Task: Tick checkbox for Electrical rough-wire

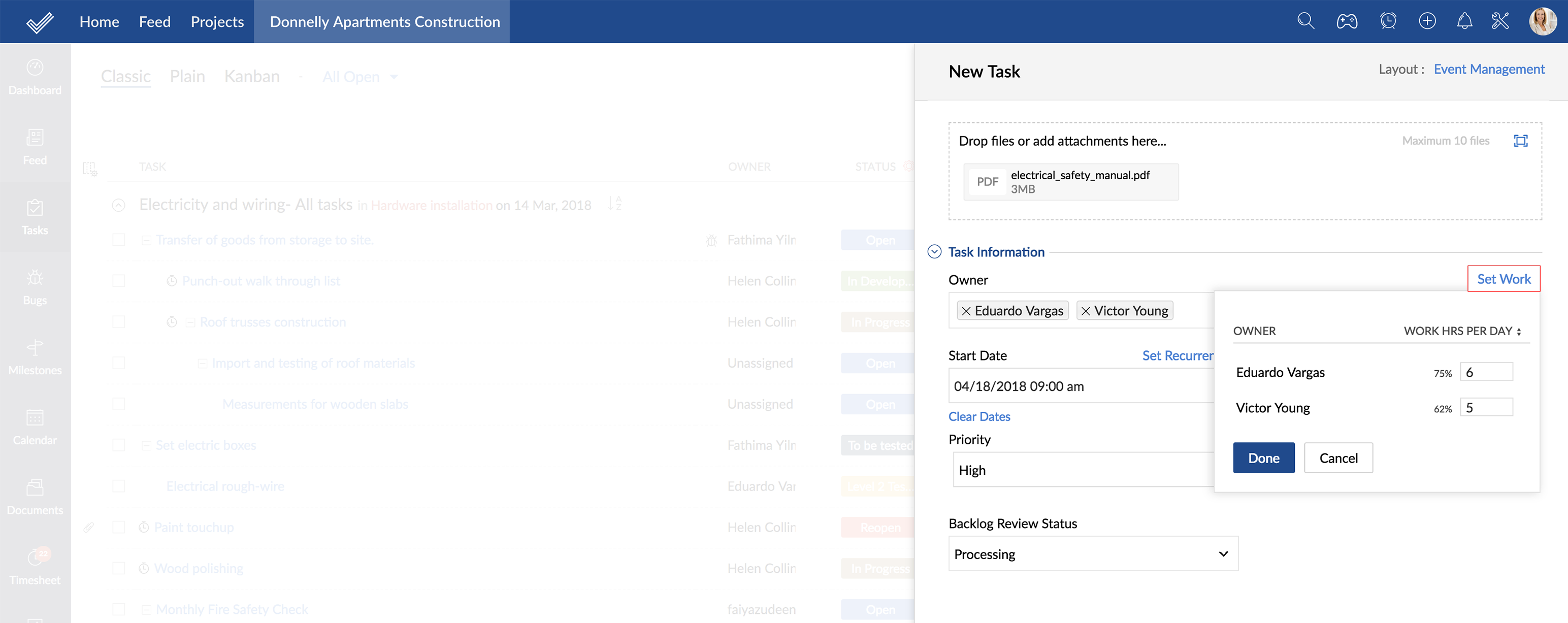Action: tap(119, 486)
